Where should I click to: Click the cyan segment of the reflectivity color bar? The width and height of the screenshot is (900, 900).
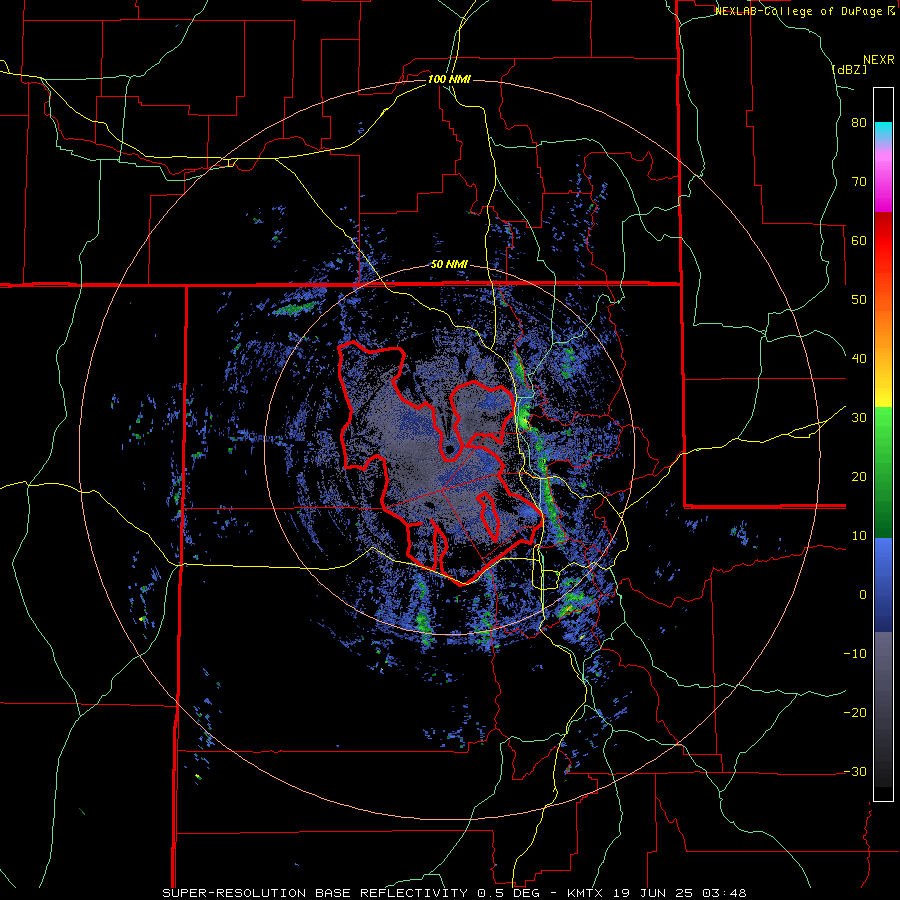click(883, 131)
